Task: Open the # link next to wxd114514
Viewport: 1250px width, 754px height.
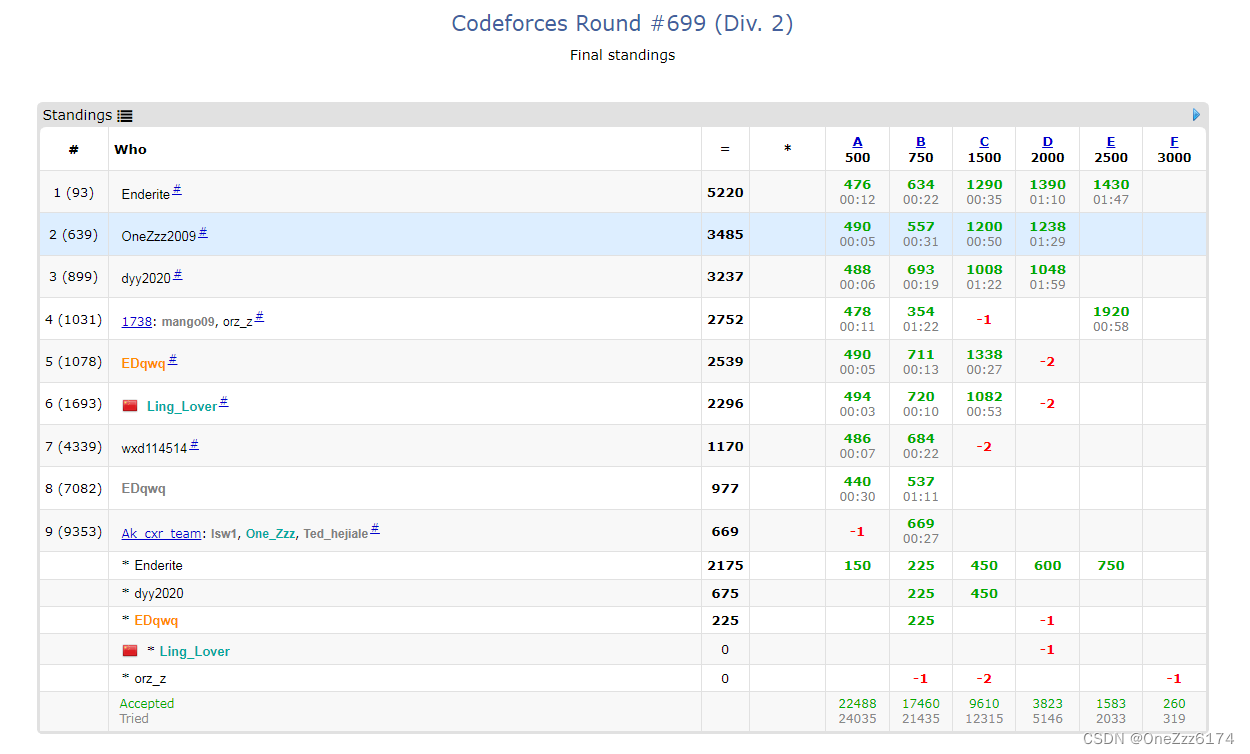Action: (x=194, y=445)
